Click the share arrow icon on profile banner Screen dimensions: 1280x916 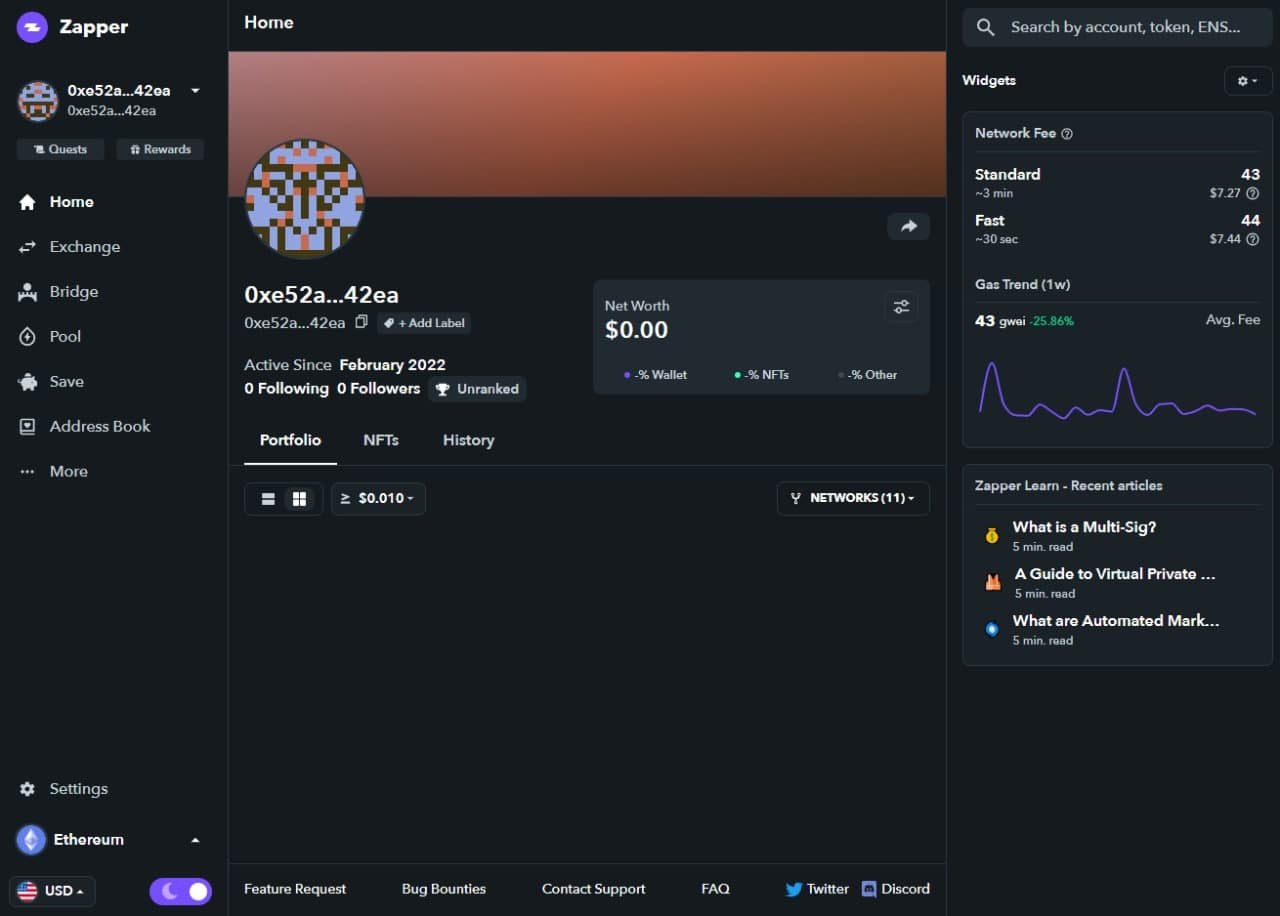(908, 226)
